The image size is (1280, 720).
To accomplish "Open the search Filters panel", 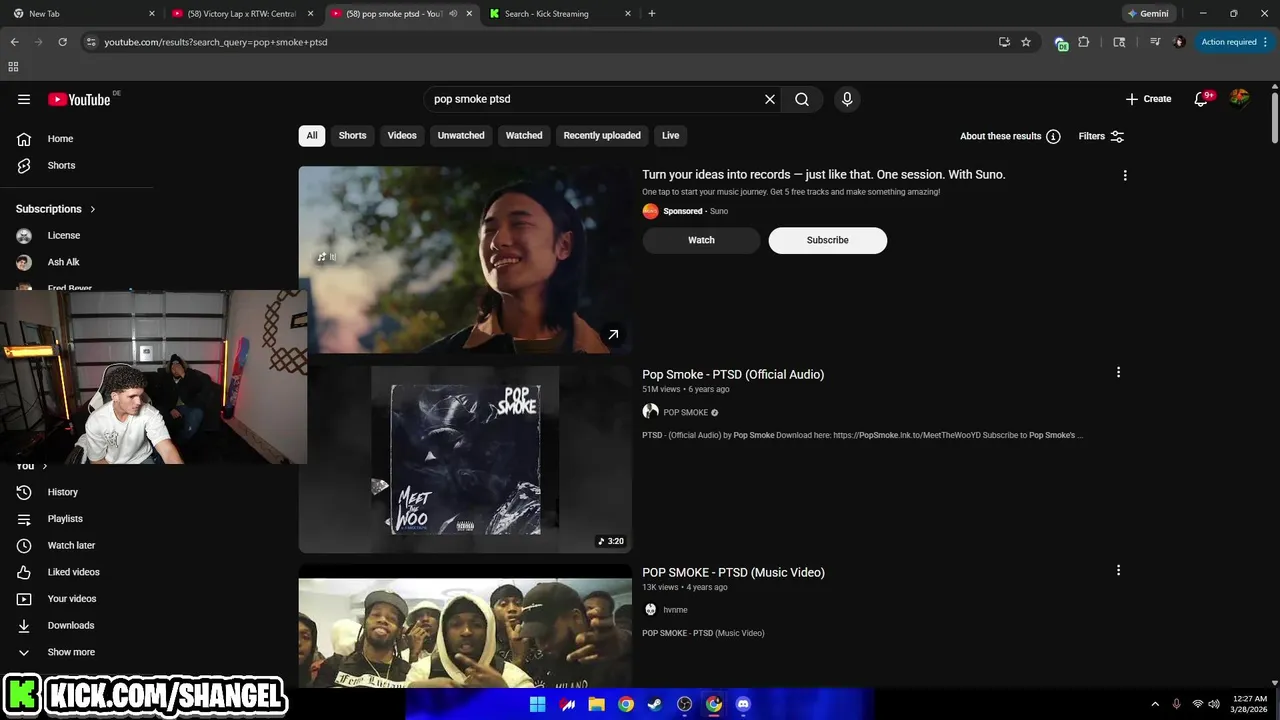I will click(1101, 136).
